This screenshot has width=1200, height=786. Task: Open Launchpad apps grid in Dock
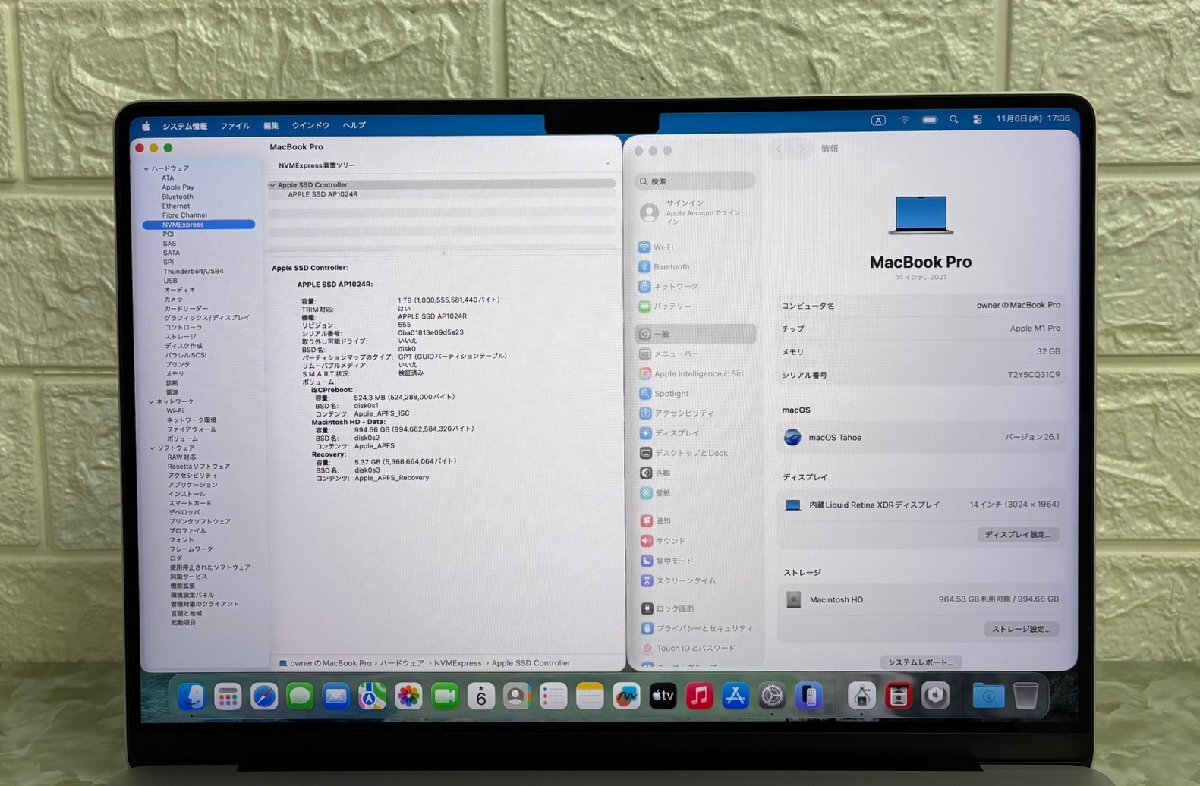tap(228, 696)
